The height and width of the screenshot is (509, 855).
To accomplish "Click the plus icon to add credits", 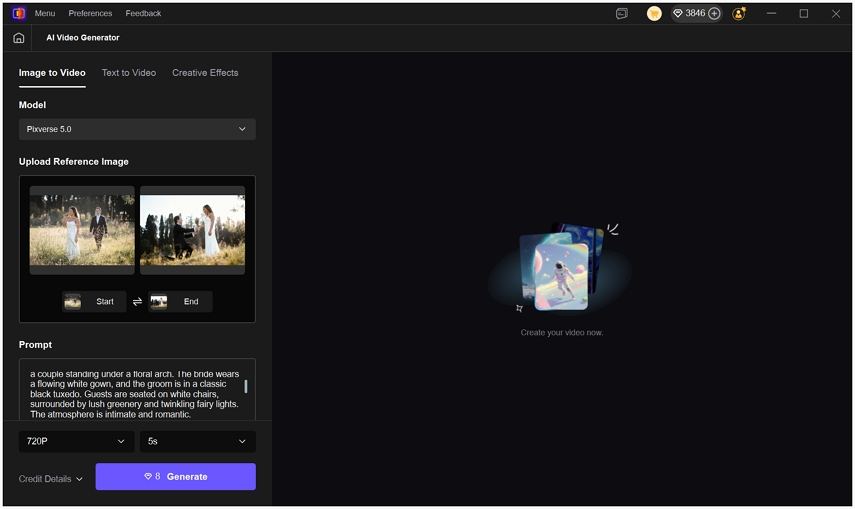I will coord(714,14).
